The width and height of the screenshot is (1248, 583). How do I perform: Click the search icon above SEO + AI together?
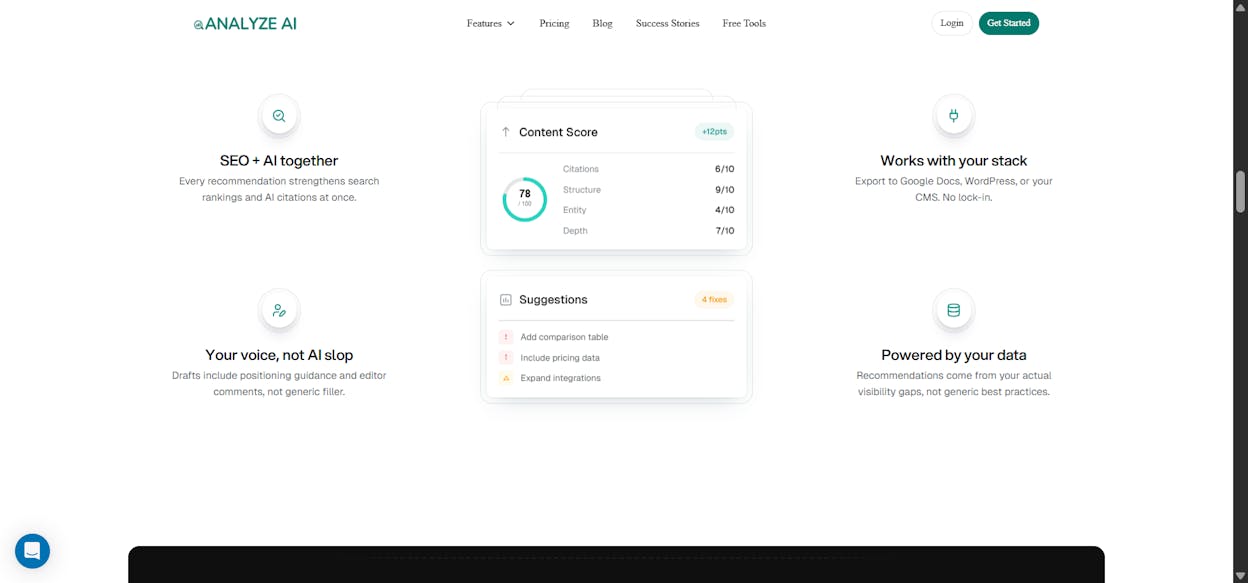[279, 116]
